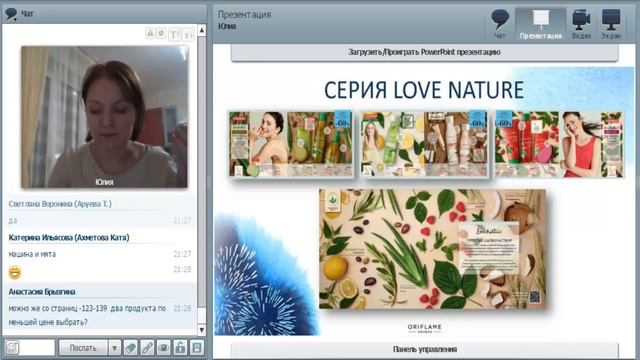The height and width of the screenshot is (360, 640).
Task: Toggle the padlock lock-chat icon
Action: point(180,348)
